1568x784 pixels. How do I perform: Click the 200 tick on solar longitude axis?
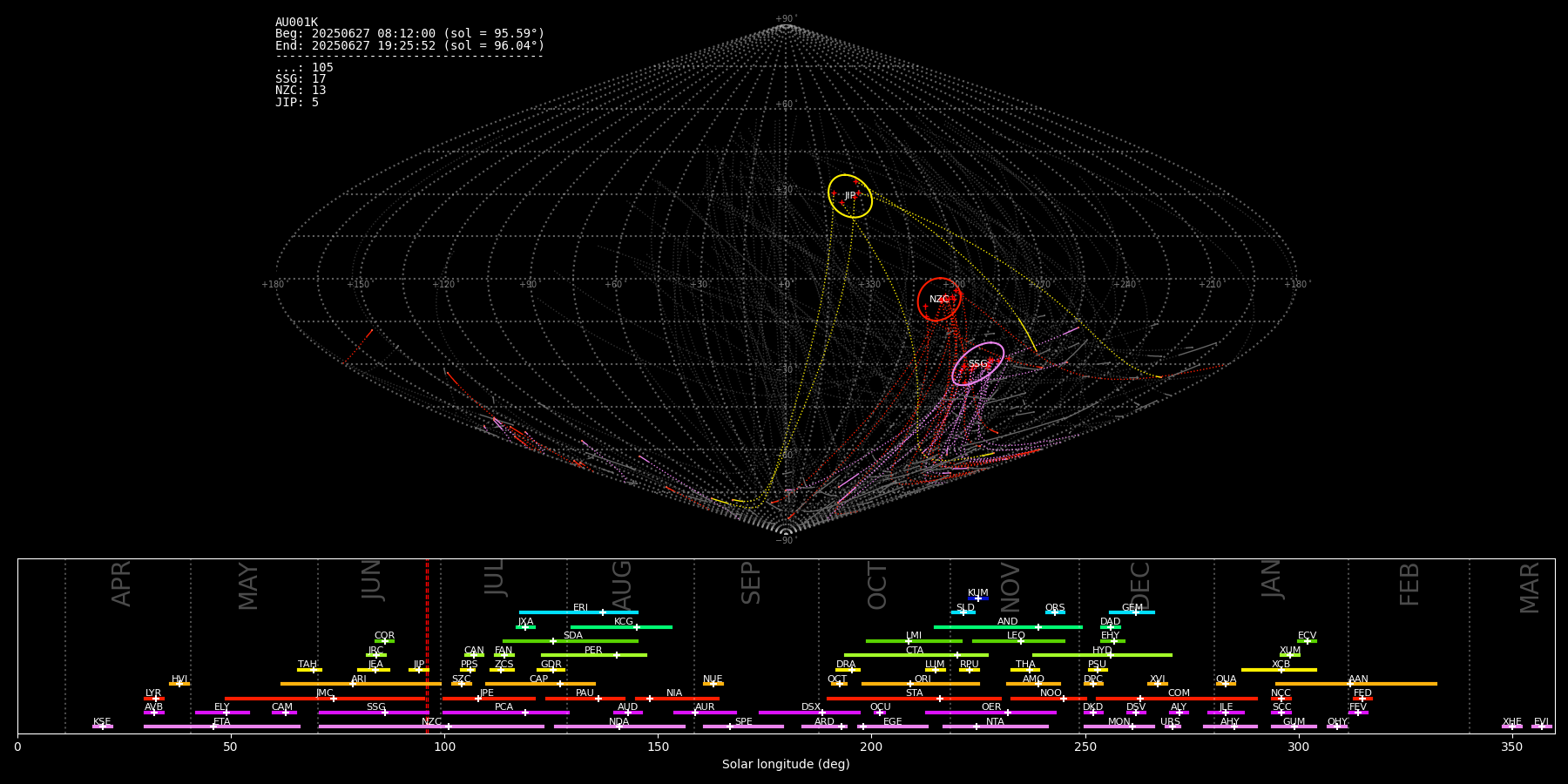pos(871,747)
